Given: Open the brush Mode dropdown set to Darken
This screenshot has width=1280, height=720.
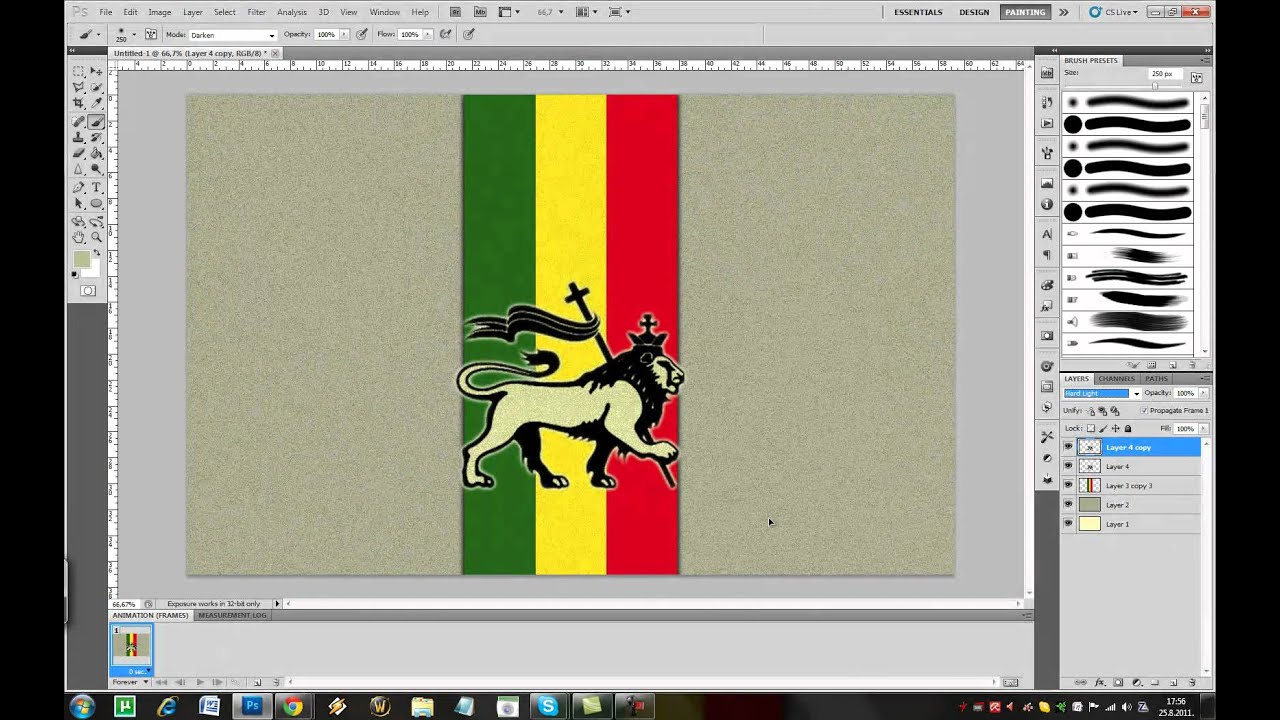Looking at the screenshot, I should pyautogui.click(x=232, y=35).
